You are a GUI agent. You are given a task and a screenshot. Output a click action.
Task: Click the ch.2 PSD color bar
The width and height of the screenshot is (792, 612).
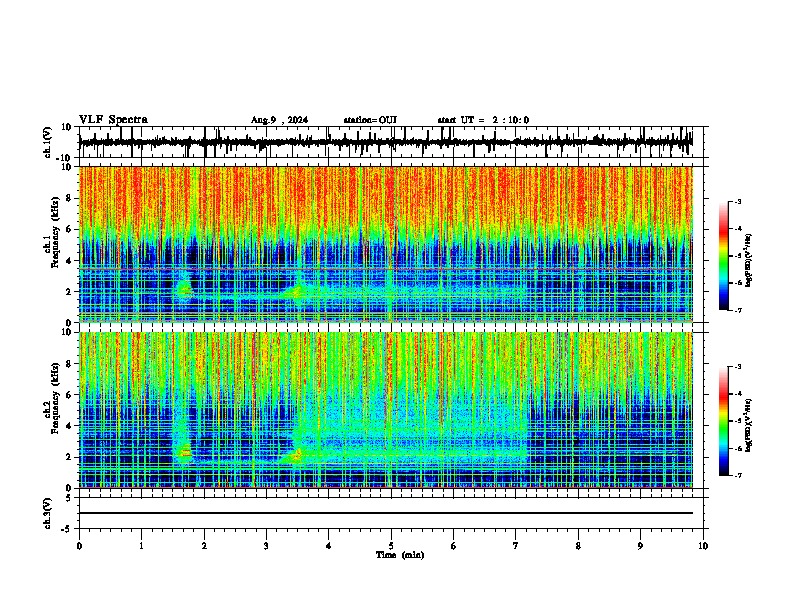724,421
